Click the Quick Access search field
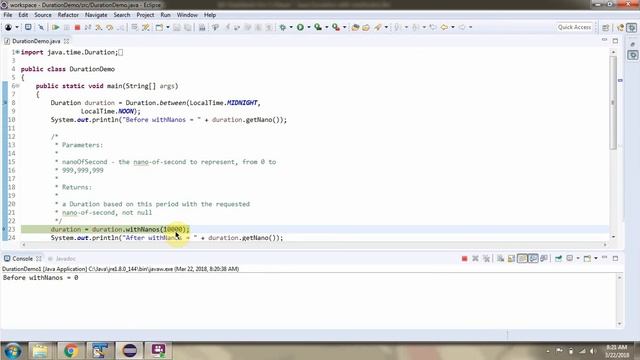640x360 pixels. pyautogui.click(x=574, y=27)
